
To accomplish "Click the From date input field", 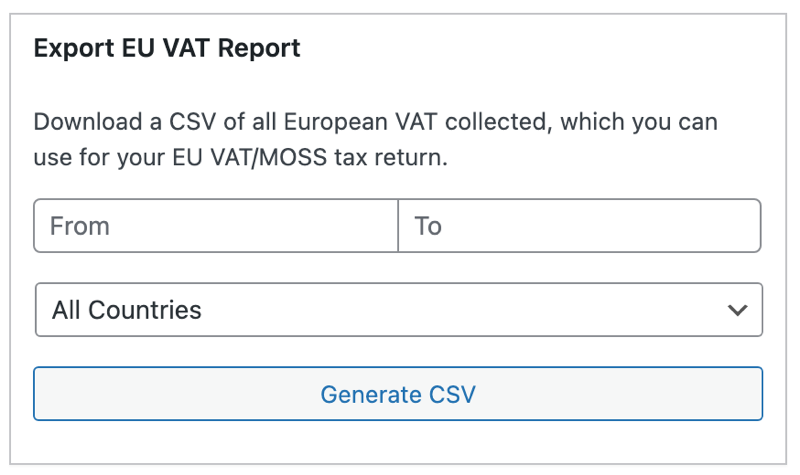I will tap(216, 226).
